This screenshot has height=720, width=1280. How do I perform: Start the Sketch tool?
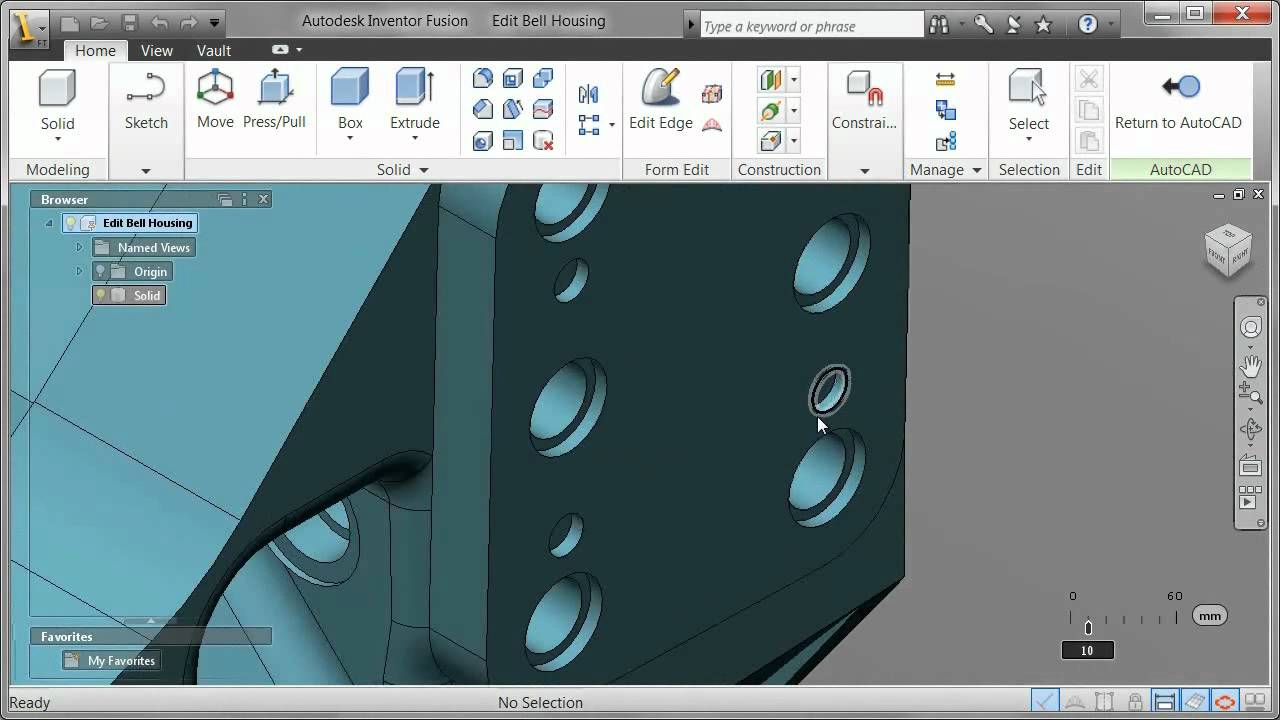[146, 100]
